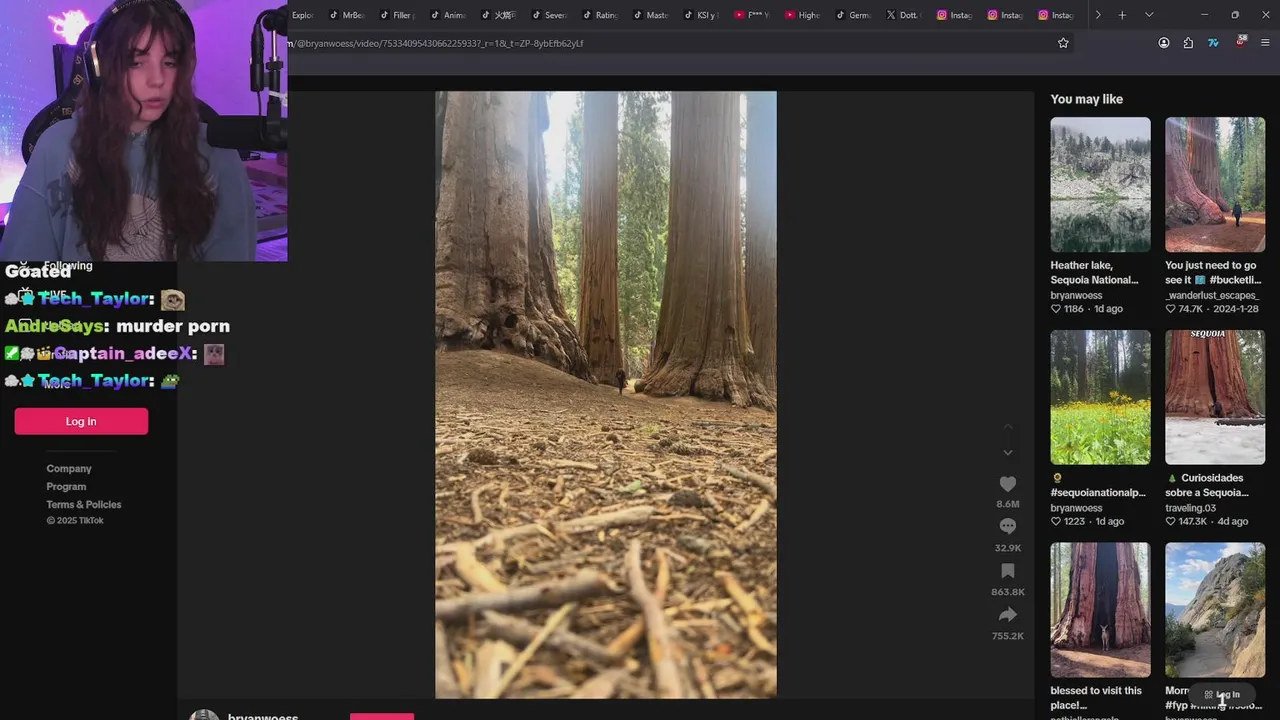Switch to the Maste TikTok tab
The width and height of the screenshot is (1280, 720).
tap(651, 15)
